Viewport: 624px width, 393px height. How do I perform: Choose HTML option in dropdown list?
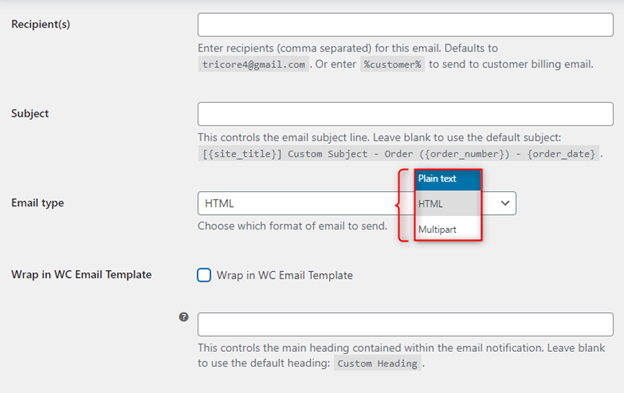pyautogui.click(x=448, y=204)
